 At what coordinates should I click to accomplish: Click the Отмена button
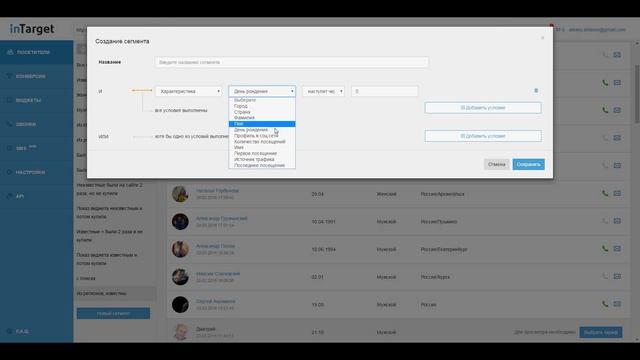[496, 164]
